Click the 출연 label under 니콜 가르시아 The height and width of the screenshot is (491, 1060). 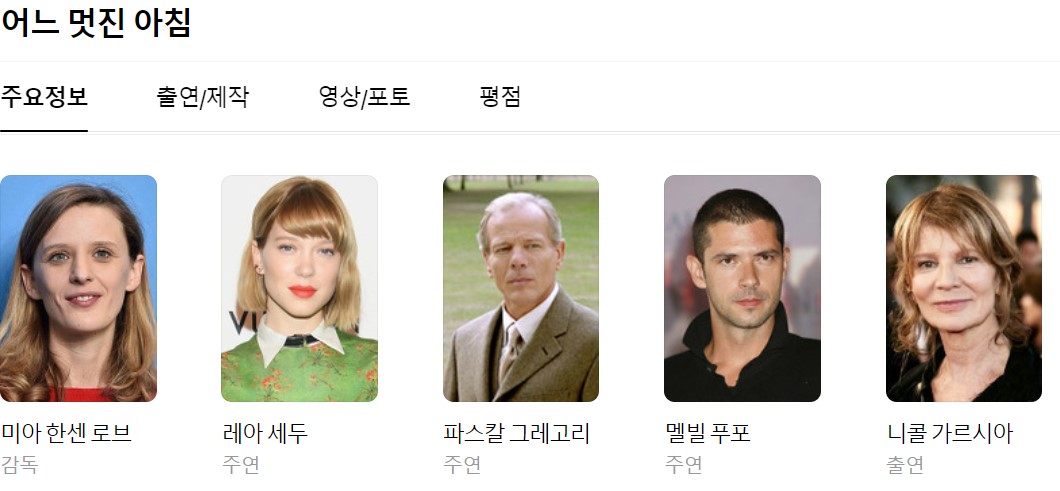point(905,465)
